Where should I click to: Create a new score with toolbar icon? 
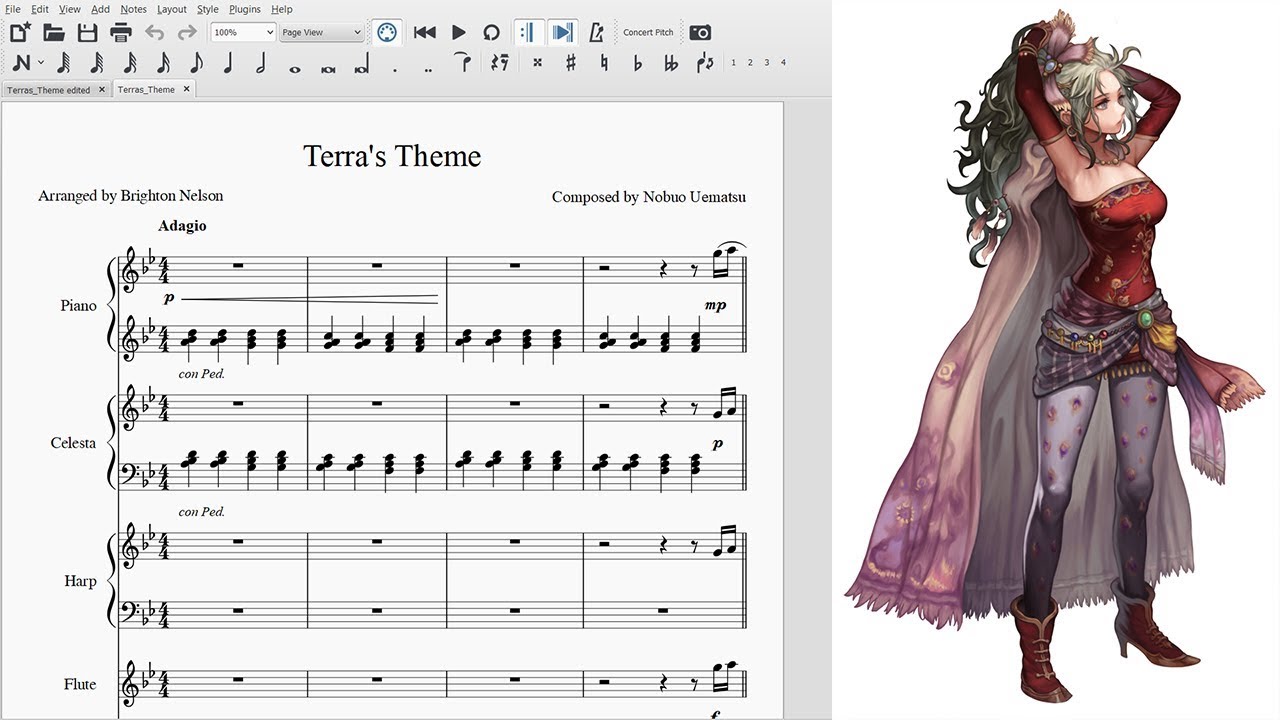point(20,32)
